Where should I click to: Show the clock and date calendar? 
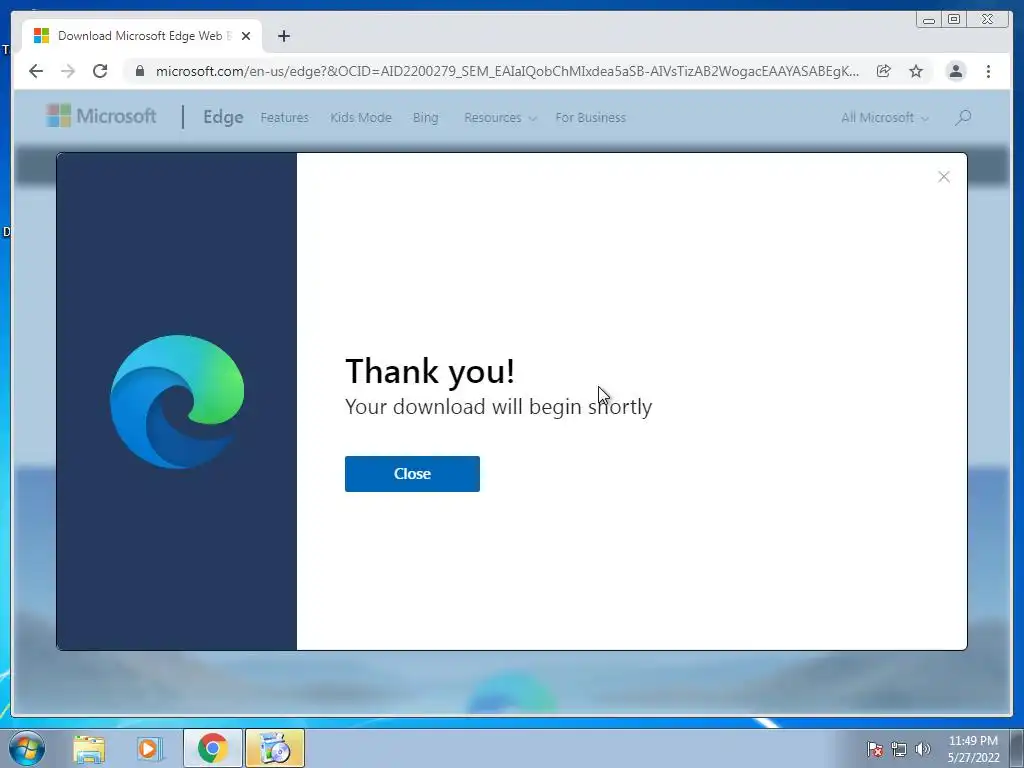pyautogui.click(x=973, y=749)
